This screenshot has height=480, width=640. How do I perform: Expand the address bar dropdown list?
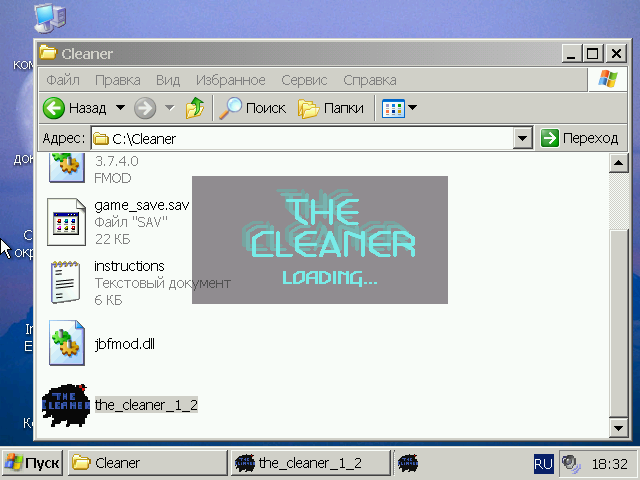click(522, 139)
